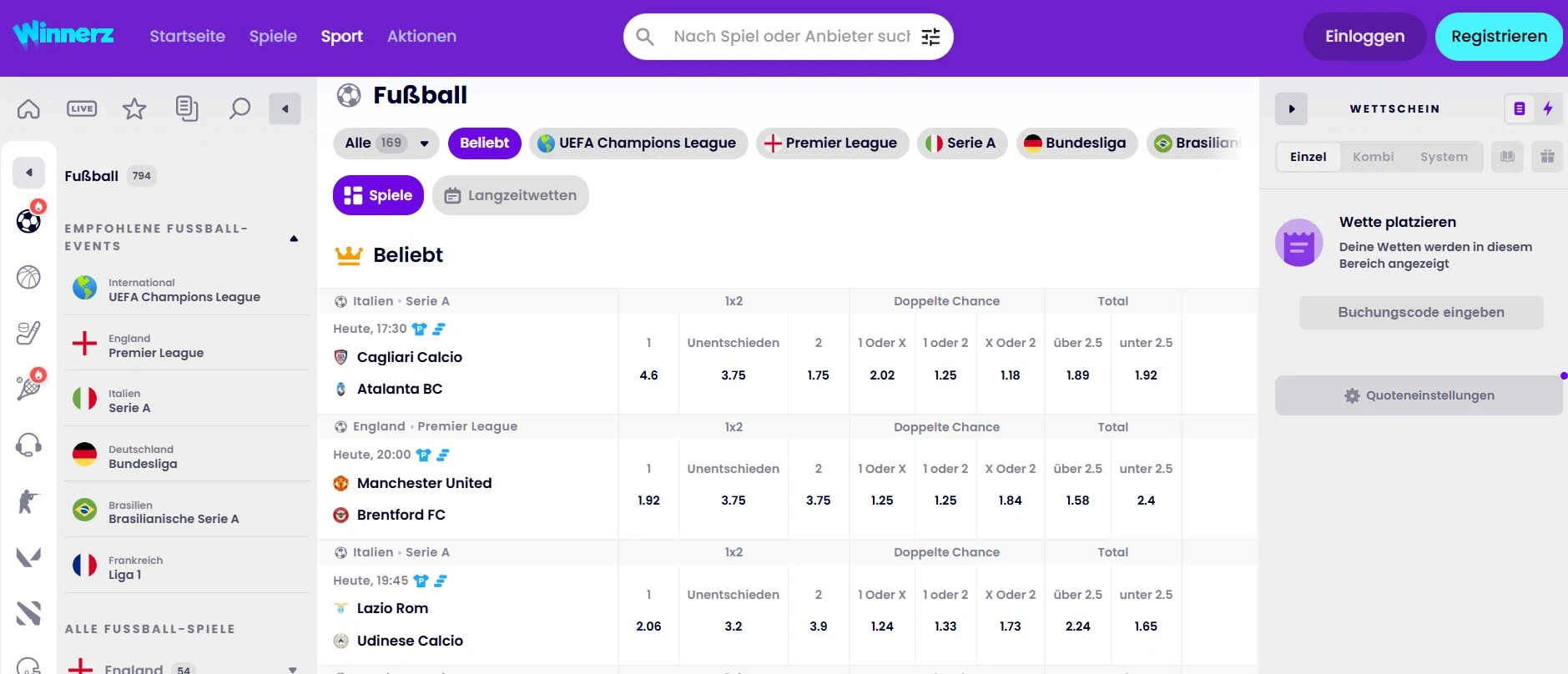Open the gift bonus icon in Wettschein
This screenshot has height=674, width=1568.
click(1547, 157)
